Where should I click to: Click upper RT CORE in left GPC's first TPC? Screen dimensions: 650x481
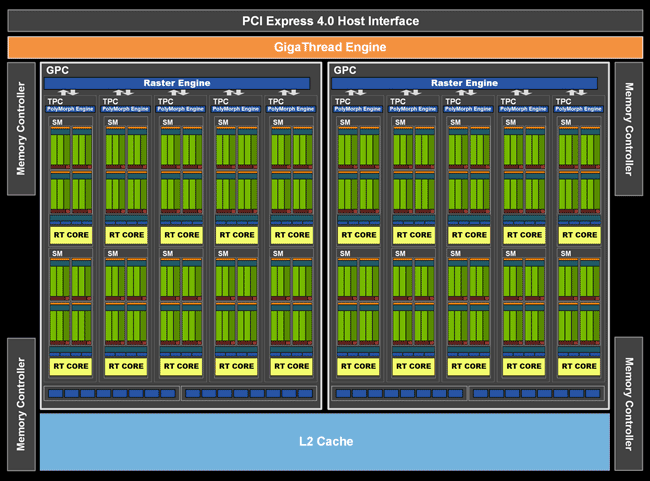pyautogui.click(x=71, y=235)
